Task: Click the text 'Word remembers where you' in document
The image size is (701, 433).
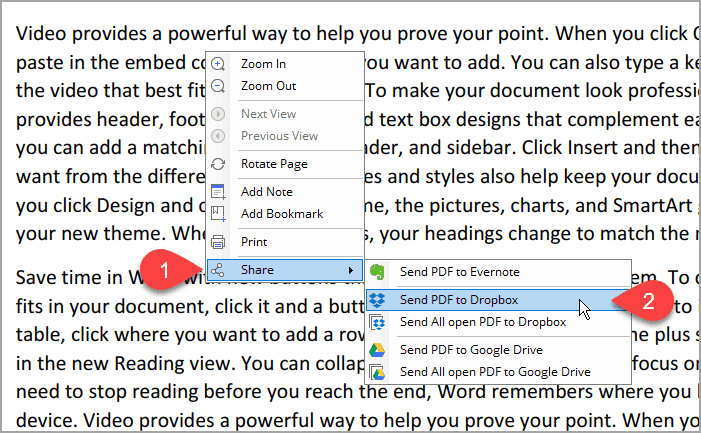Action: (x=563, y=392)
